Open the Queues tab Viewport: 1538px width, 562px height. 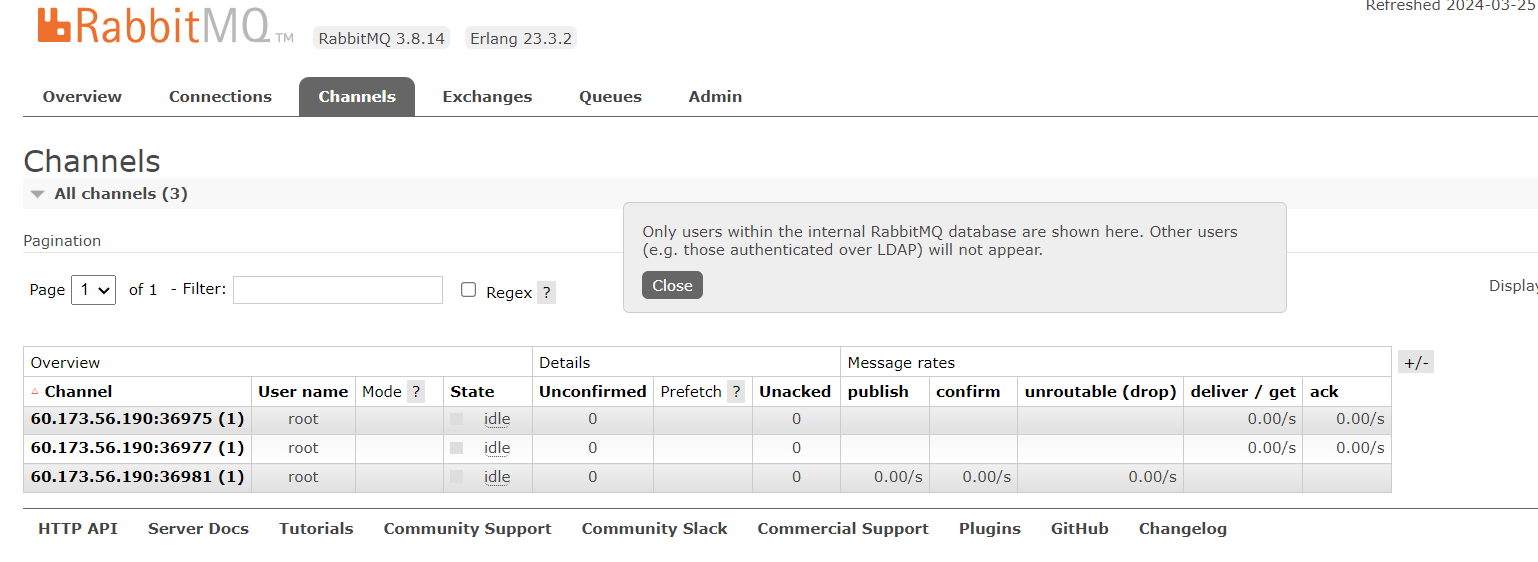tap(610, 97)
